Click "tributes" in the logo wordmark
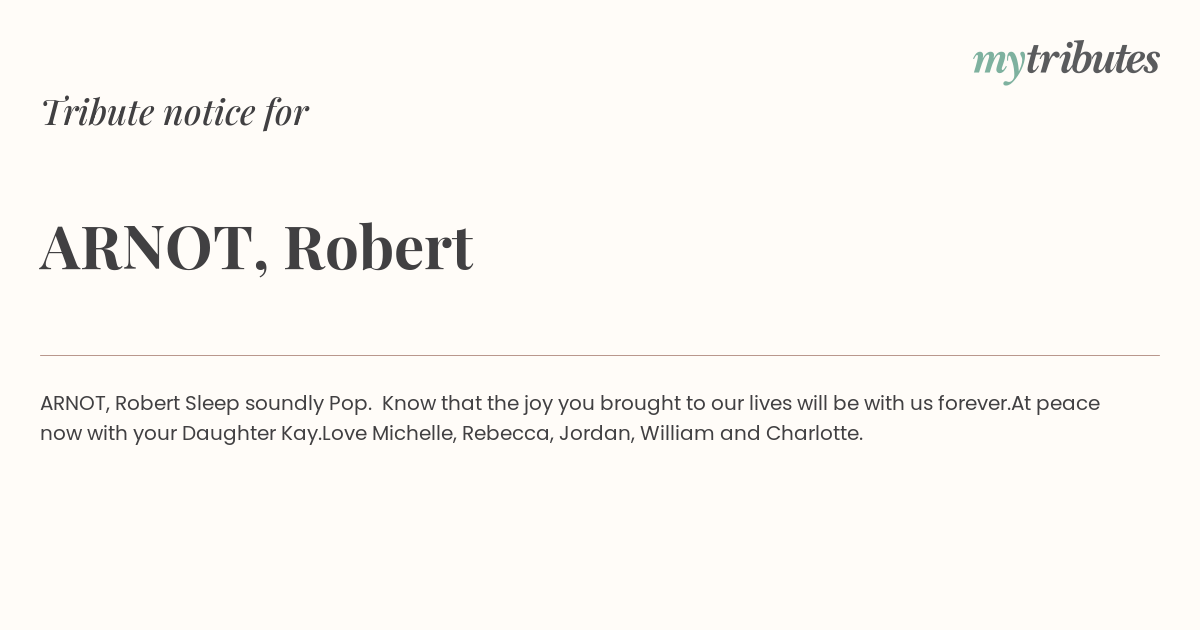 pyautogui.click(x=1093, y=58)
